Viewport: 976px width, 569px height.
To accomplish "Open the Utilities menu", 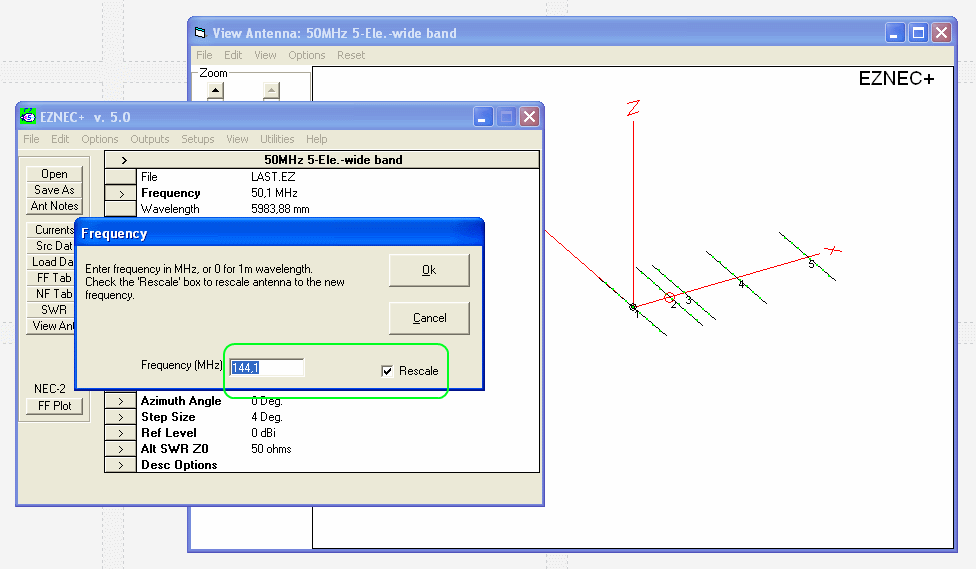I will tap(277, 139).
